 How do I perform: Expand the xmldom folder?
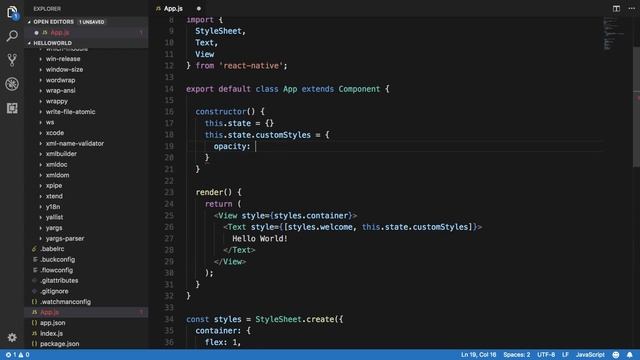pos(57,175)
